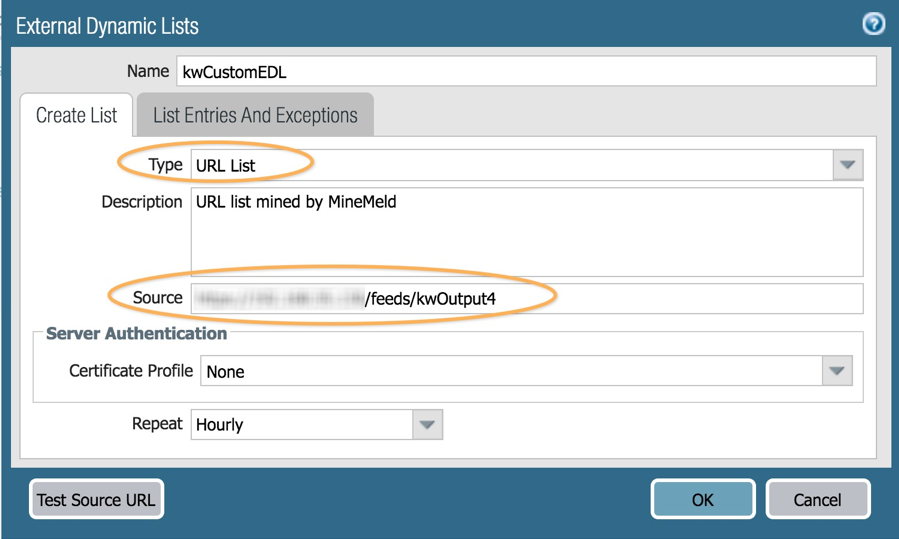Switch to the Create List tab
899x539 pixels.
(x=76, y=115)
